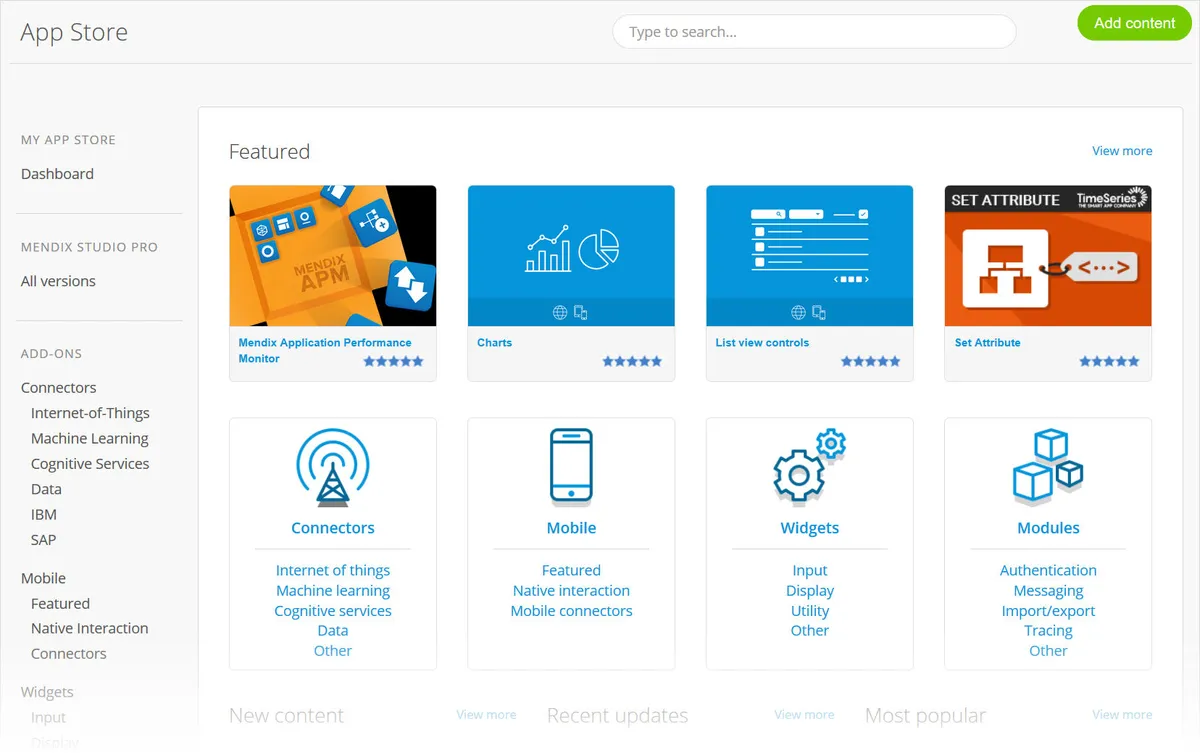Click the Mobile phone icon
The width and height of the screenshot is (1200, 753).
pyautogui.click(x=571, y=466)
